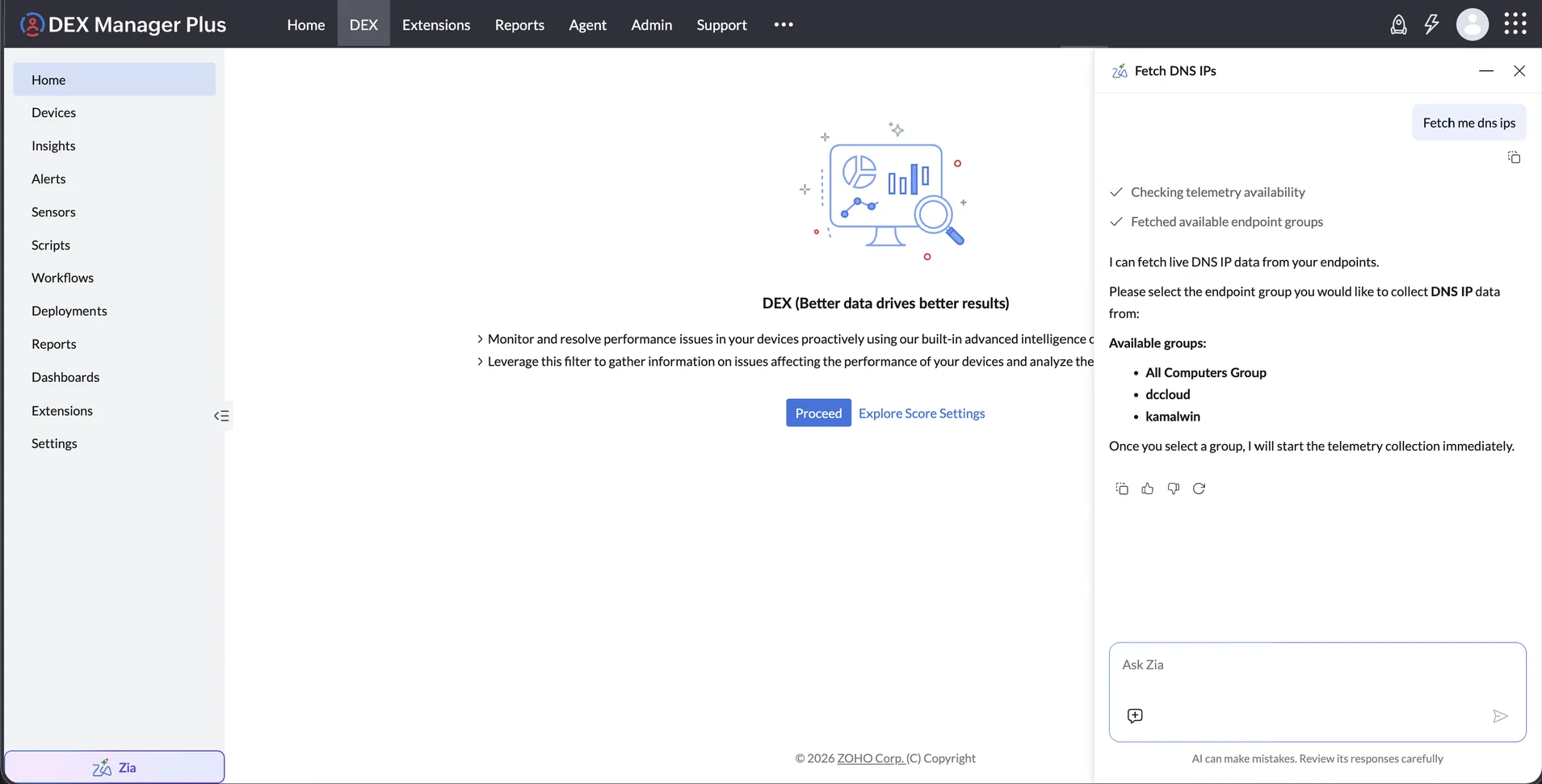Open Explore Score Settings link
Image resolution: width=1542 pixels, height=784 pixels.
pyautogui.click(x=922, y=413)
